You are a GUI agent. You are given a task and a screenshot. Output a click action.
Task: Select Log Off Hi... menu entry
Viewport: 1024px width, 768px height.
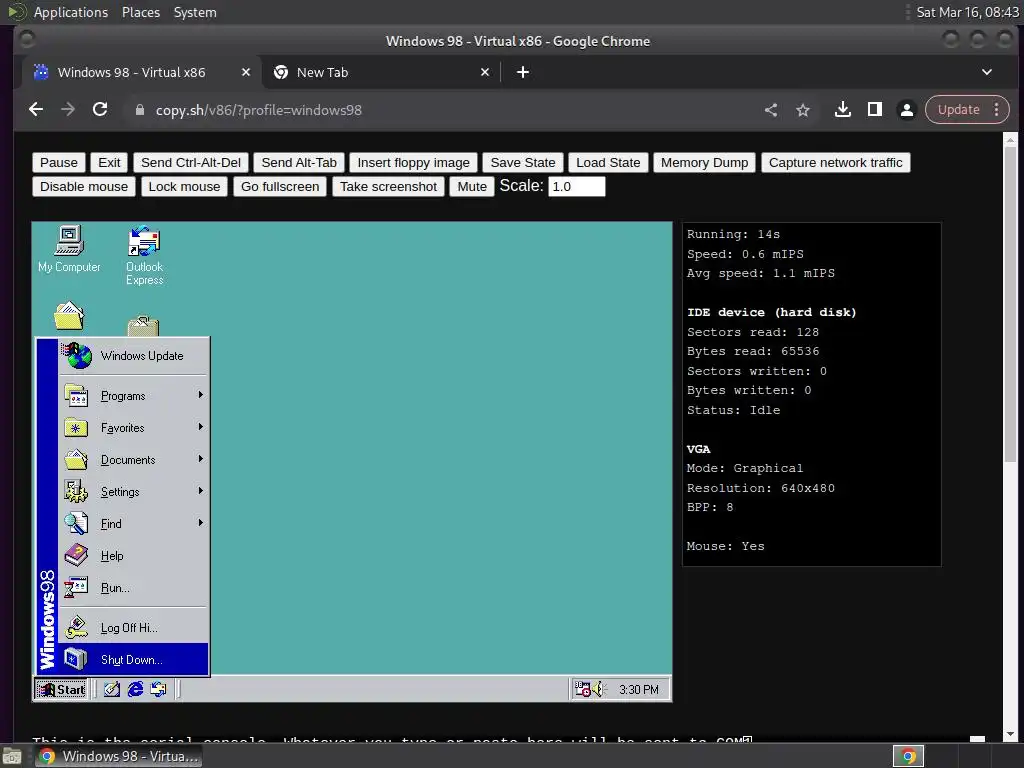[134, 628]
